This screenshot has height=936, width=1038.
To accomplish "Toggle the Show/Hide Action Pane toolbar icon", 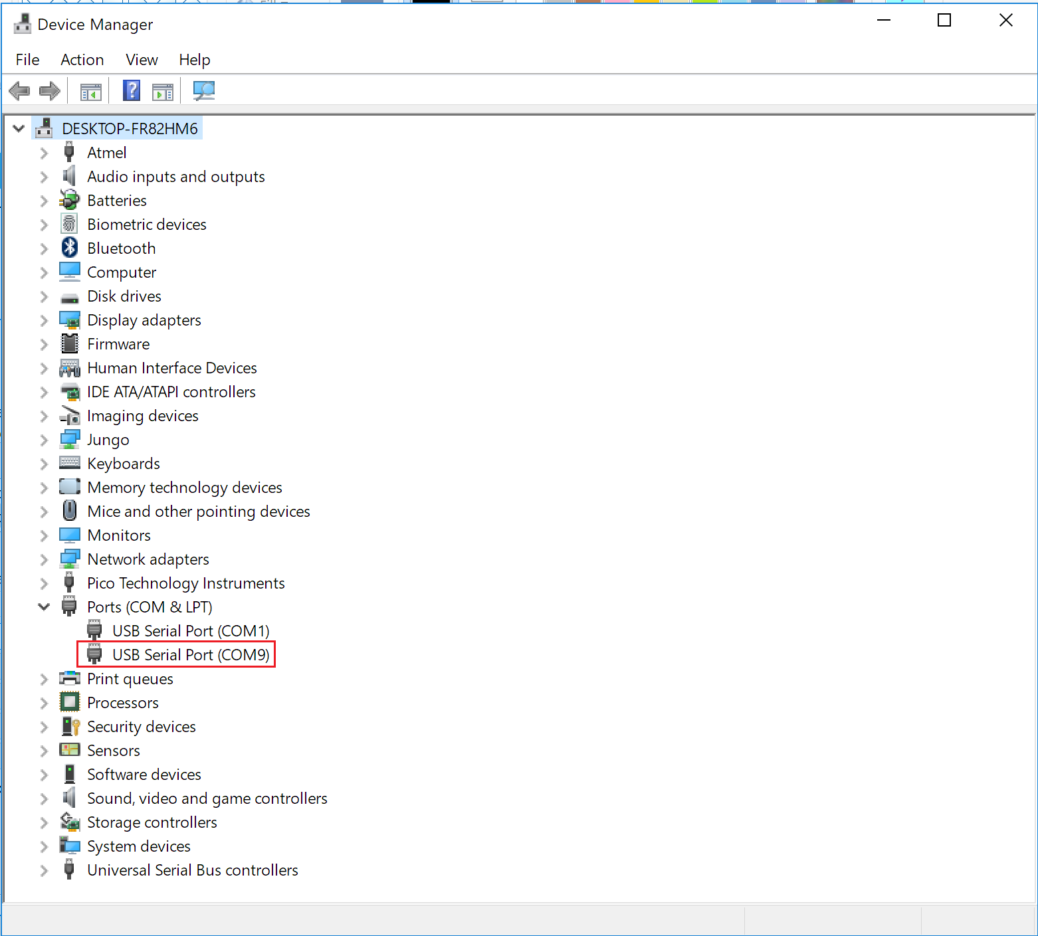I will pyautogui.click(x=162, y=91).
